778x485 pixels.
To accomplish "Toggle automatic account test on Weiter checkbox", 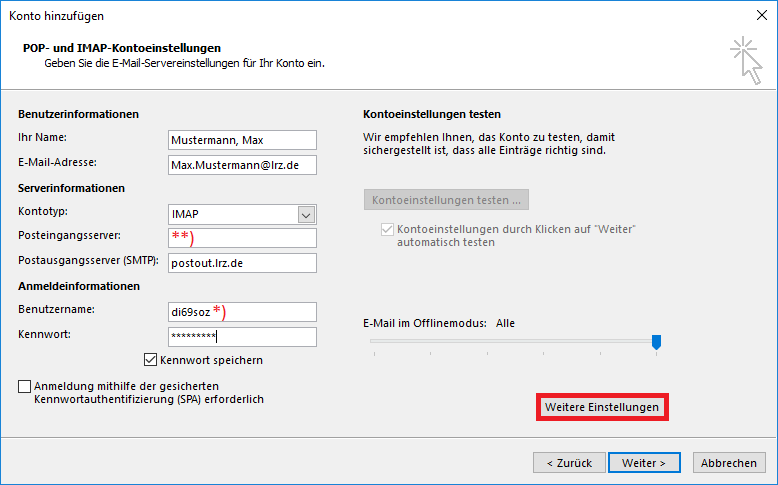I will click(x=388, y=230).
